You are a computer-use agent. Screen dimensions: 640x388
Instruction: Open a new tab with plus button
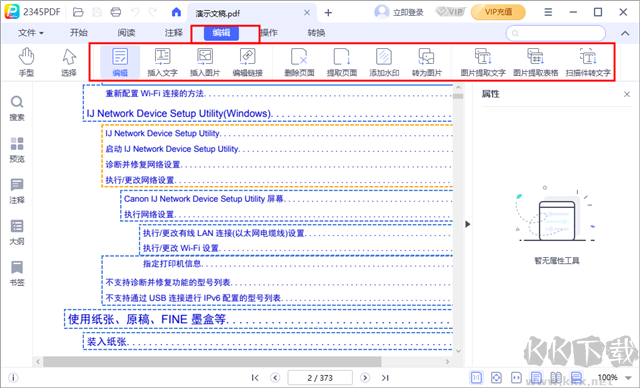point(328,13)
